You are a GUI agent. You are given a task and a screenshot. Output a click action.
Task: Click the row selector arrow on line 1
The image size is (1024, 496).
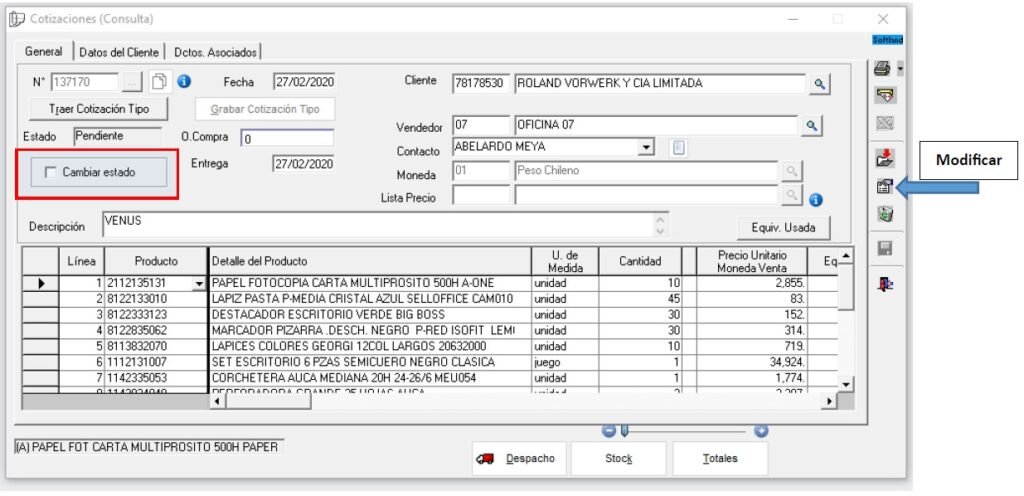(40, 283)
